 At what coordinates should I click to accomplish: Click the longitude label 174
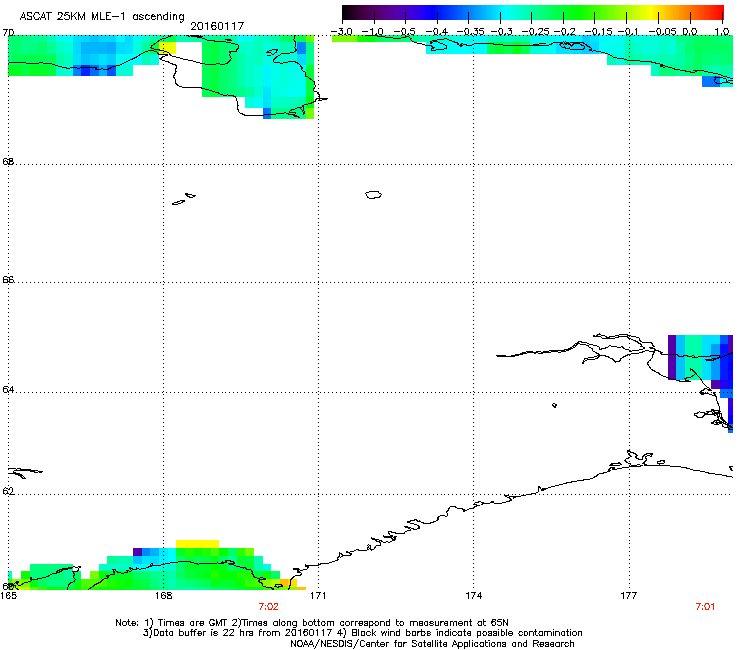(473, 596)
